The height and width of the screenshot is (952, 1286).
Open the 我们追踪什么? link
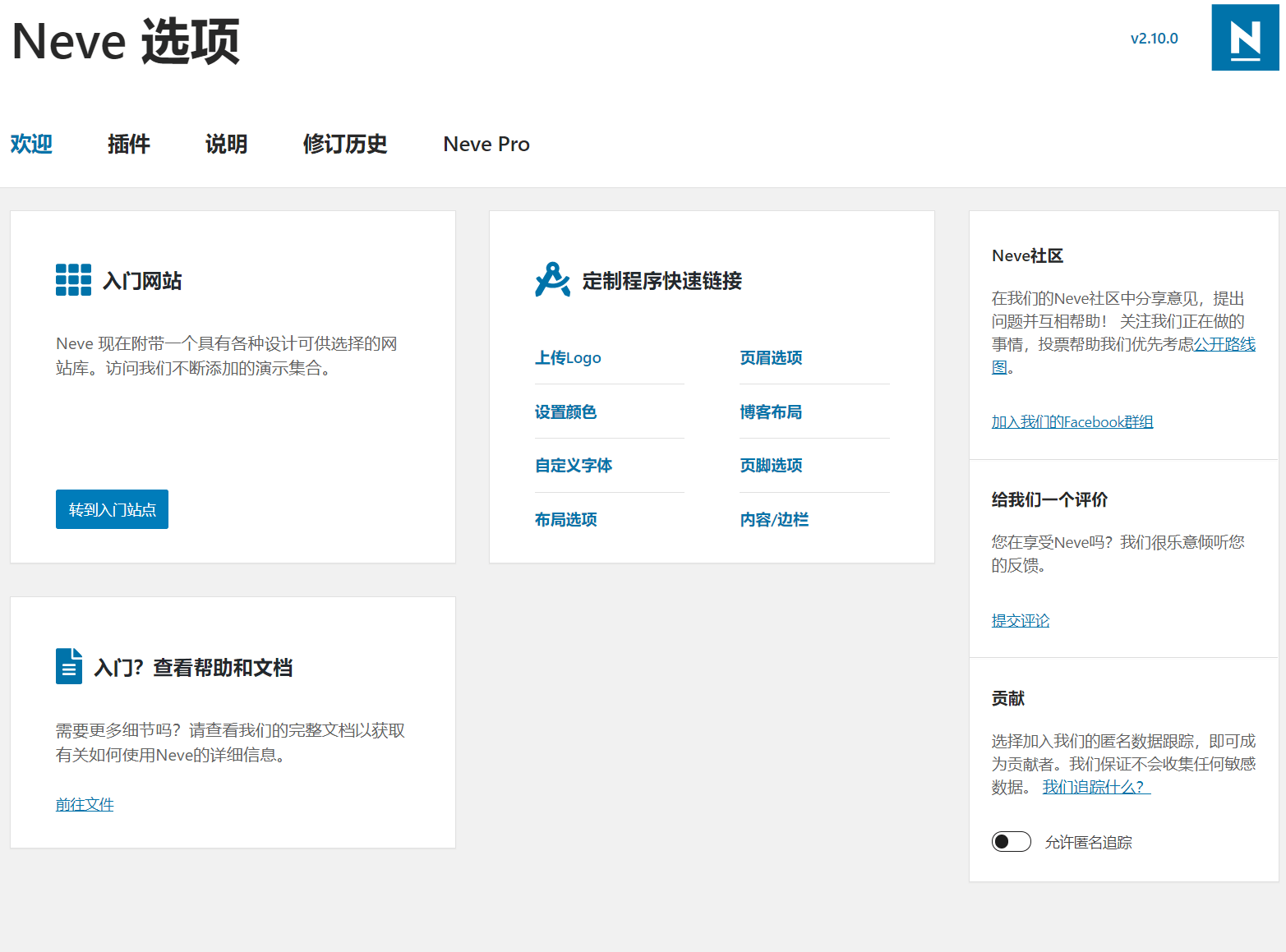coord(1096,787)
